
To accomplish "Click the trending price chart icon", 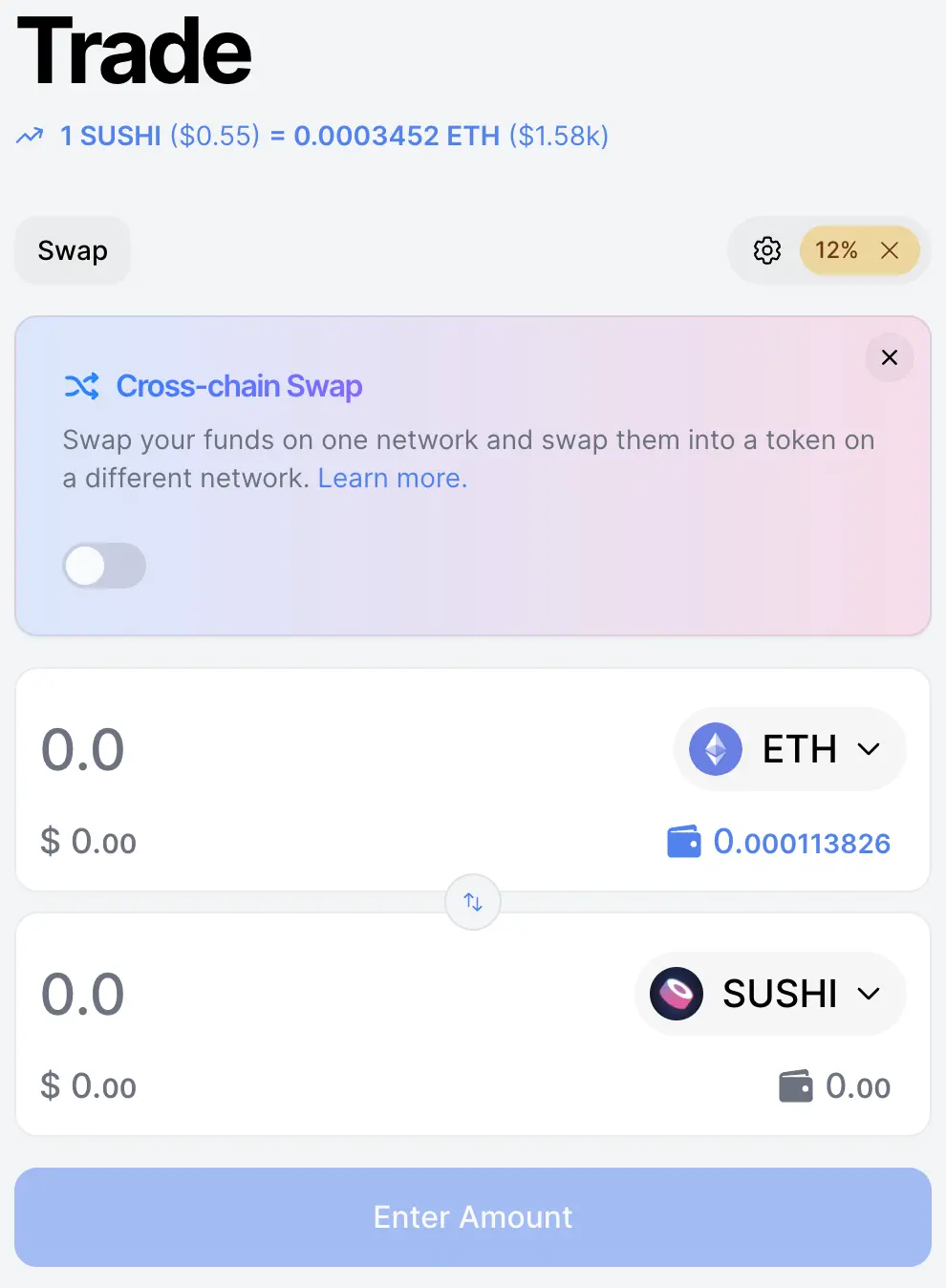I will click(30, 136).
